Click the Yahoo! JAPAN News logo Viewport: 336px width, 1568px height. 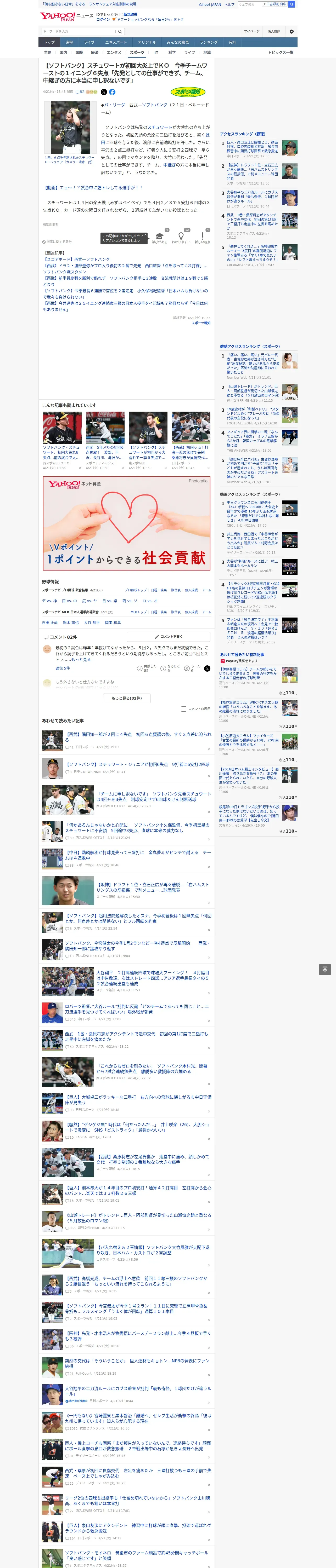point(66,16)
